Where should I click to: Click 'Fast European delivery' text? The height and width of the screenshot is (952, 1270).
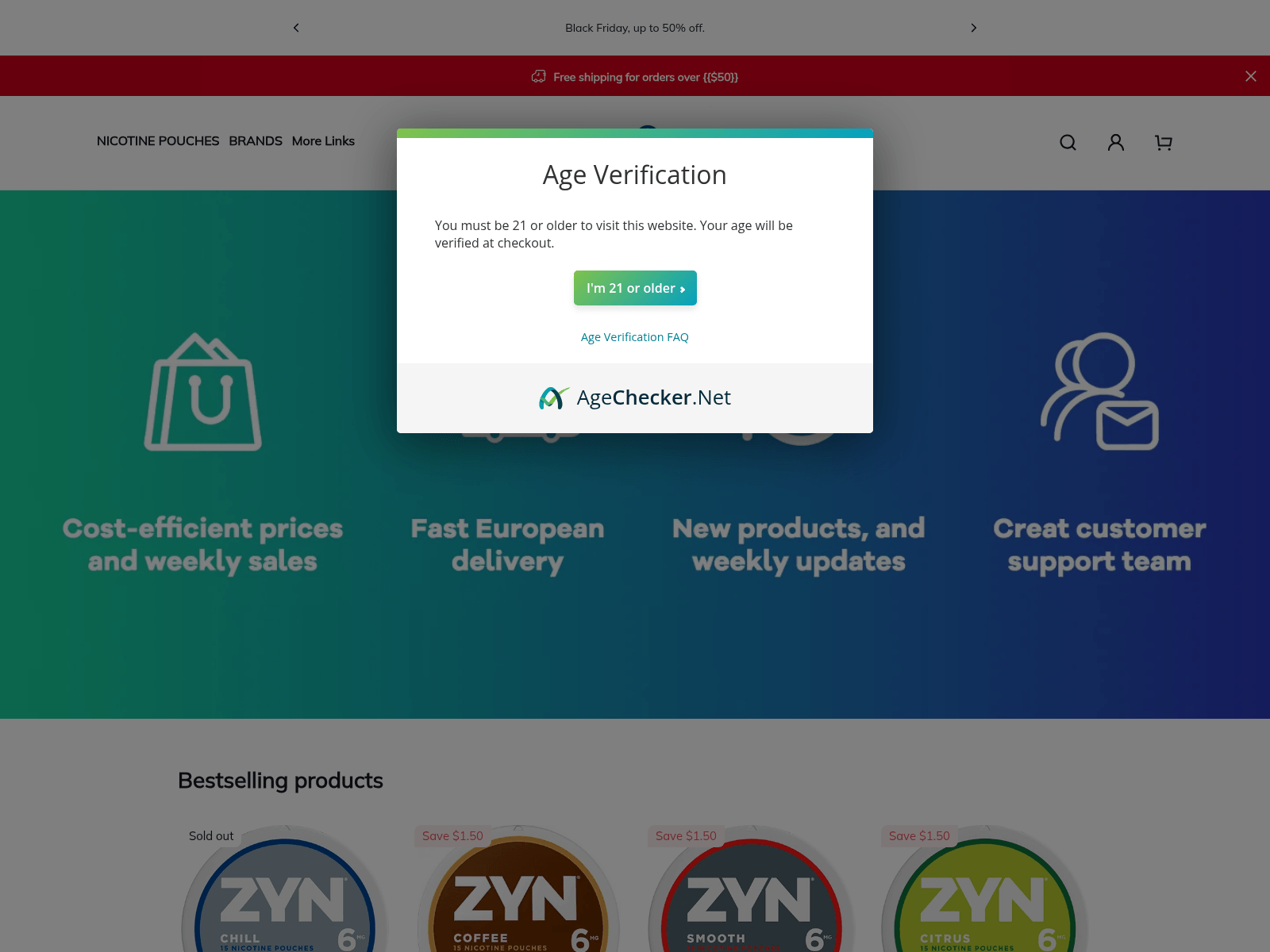pyautogui.click(x=507, y=545)
